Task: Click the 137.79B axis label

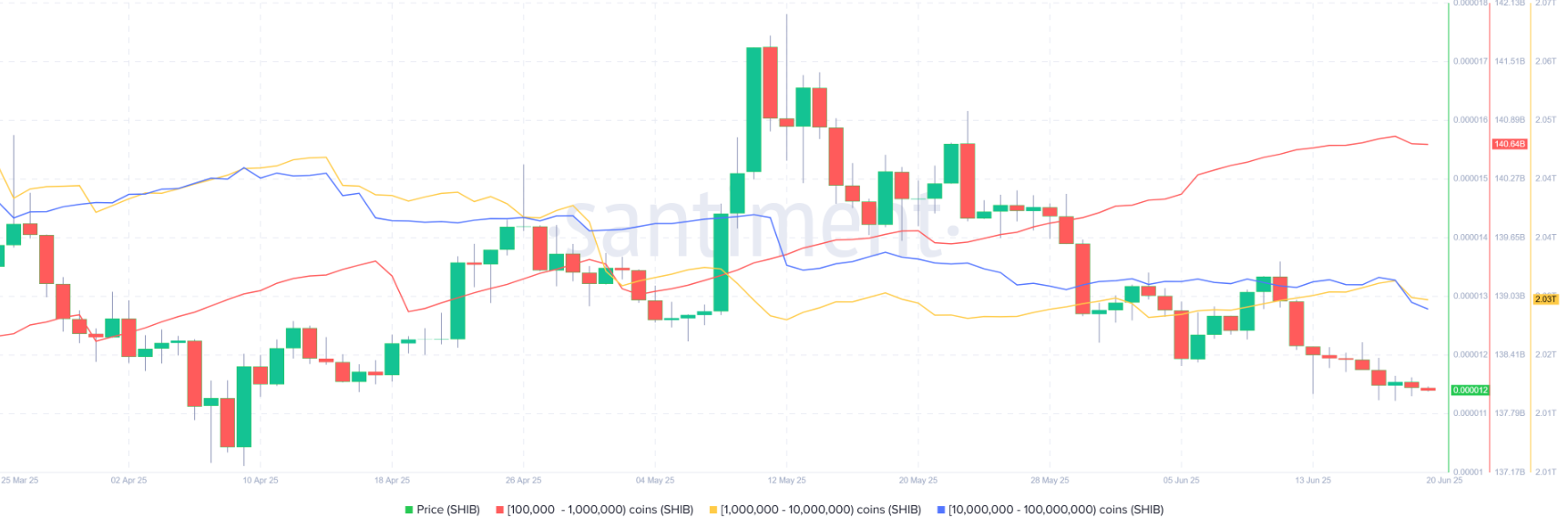Action: (x=1509, y=413)
